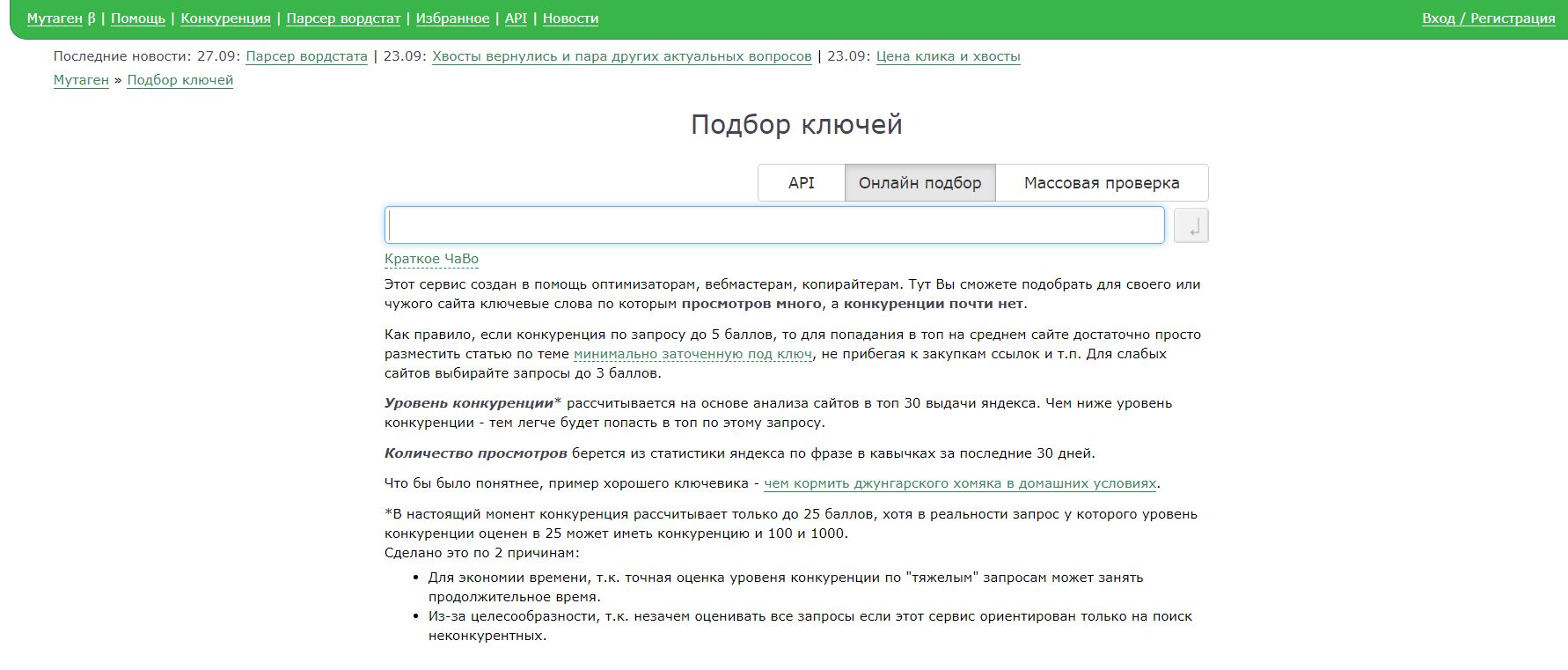This screenshot has height=670, width=1568.
Task: Click the enter/submit arrow icon button
Action: (x=1191, y=226)
